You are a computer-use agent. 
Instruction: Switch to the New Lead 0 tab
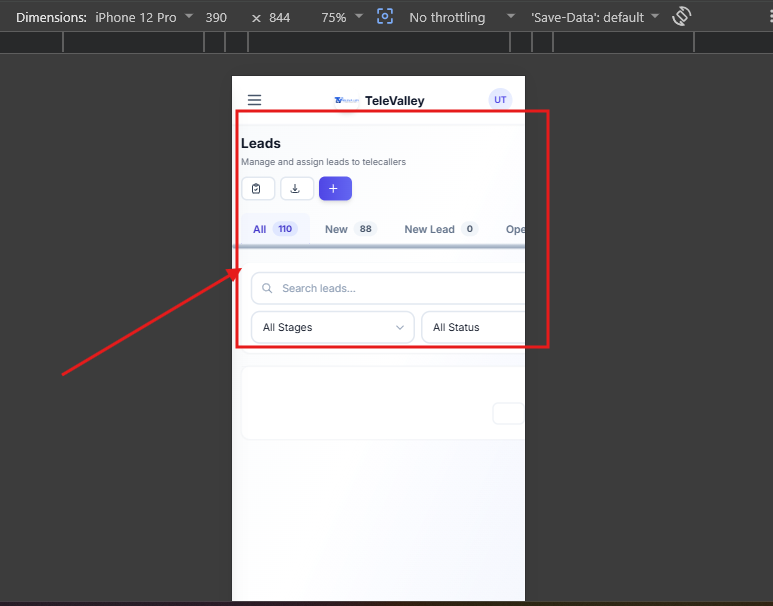pyautogui.click(x=440, y=229)
